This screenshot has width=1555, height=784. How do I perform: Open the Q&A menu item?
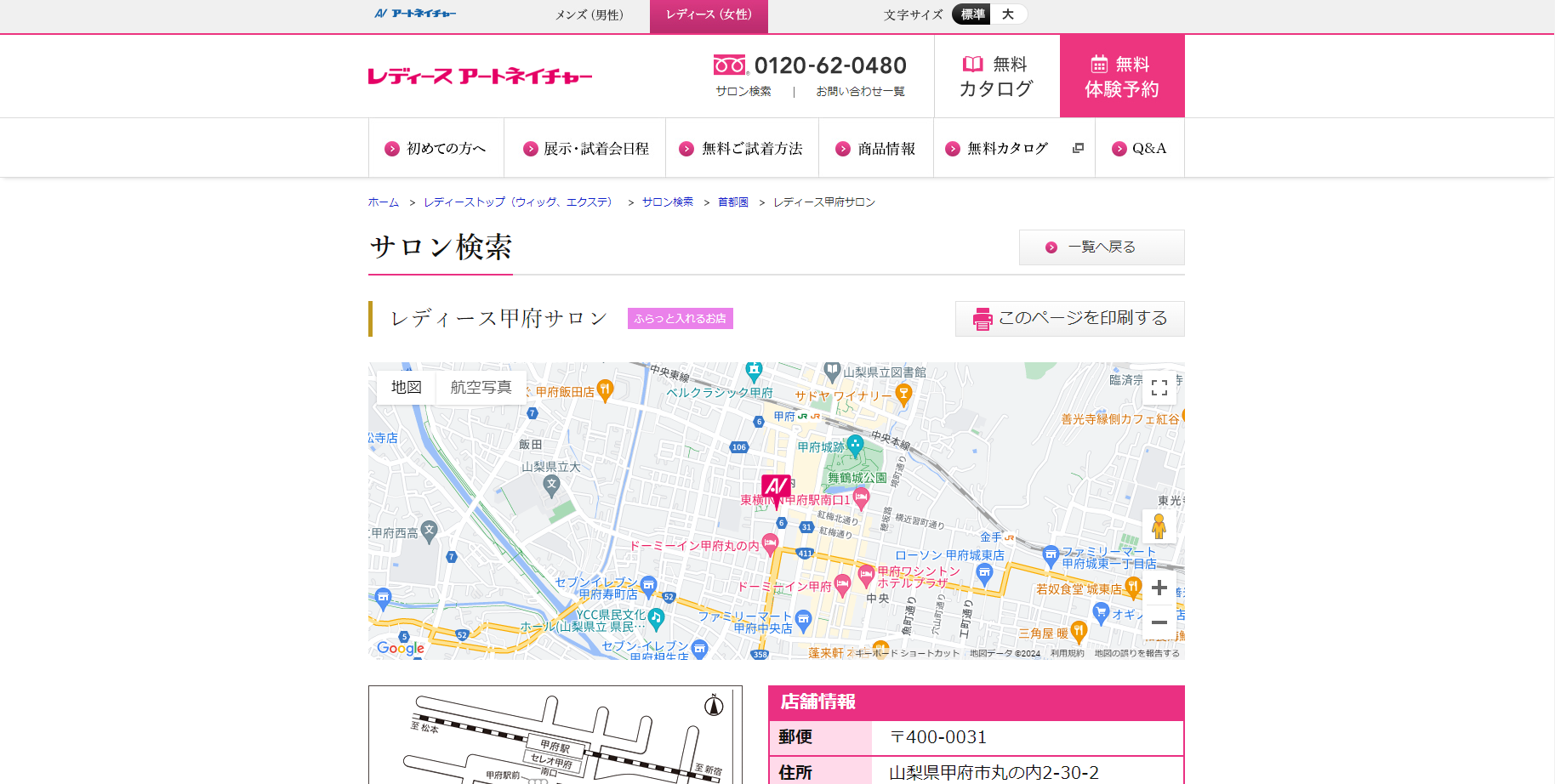[1140, 148]
